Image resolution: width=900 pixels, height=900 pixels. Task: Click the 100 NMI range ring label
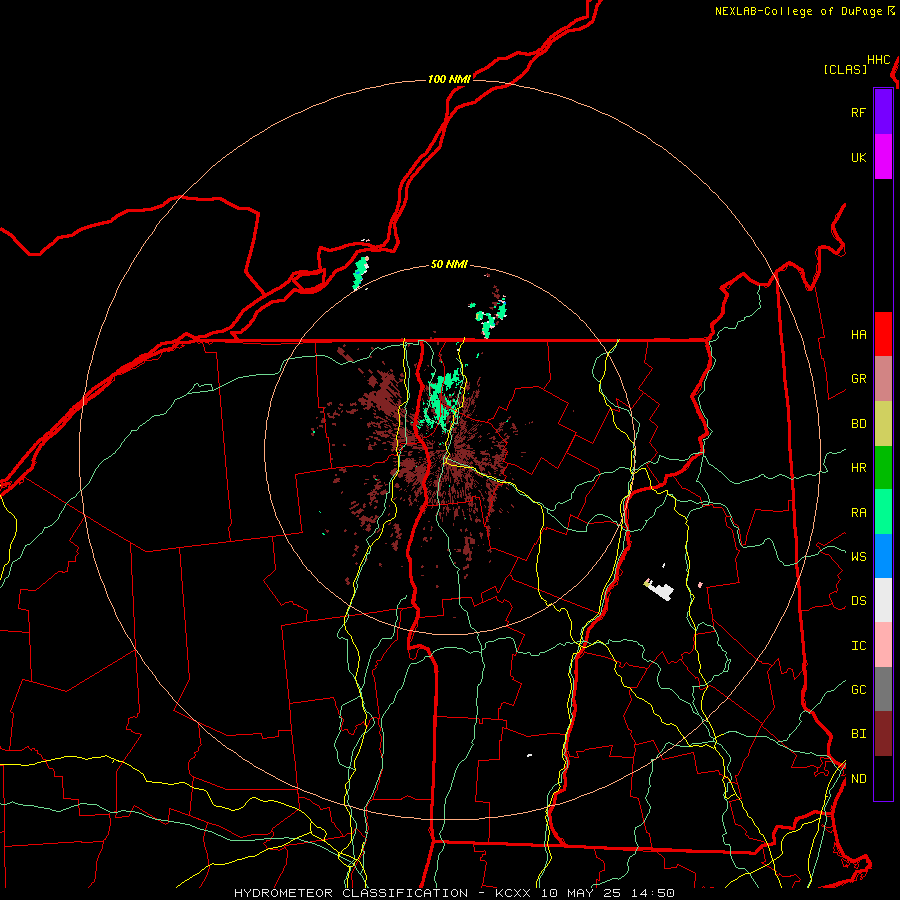click(x=449, y=79)
